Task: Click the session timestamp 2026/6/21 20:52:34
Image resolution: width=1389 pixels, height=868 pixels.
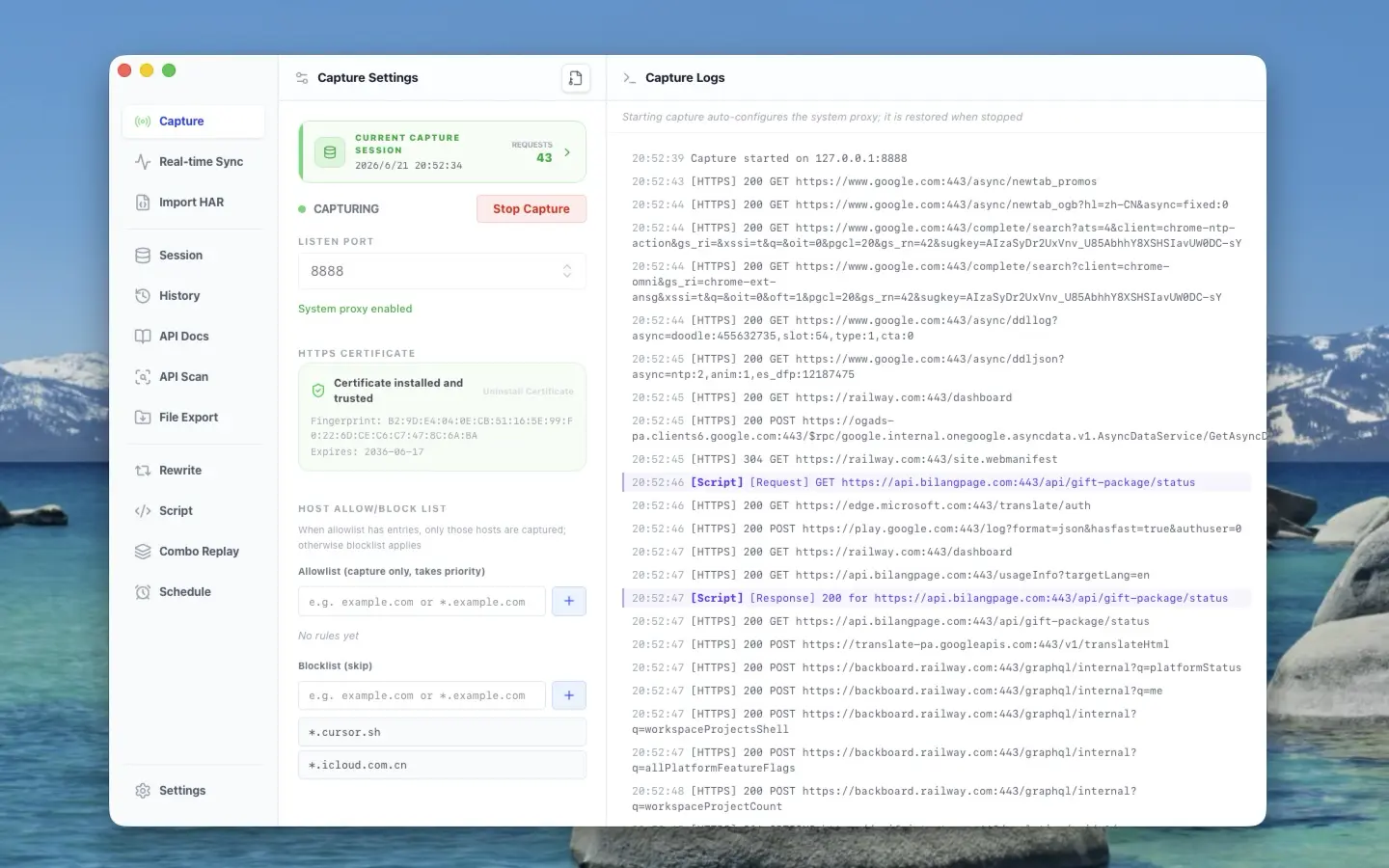Action: coord(408,166)
